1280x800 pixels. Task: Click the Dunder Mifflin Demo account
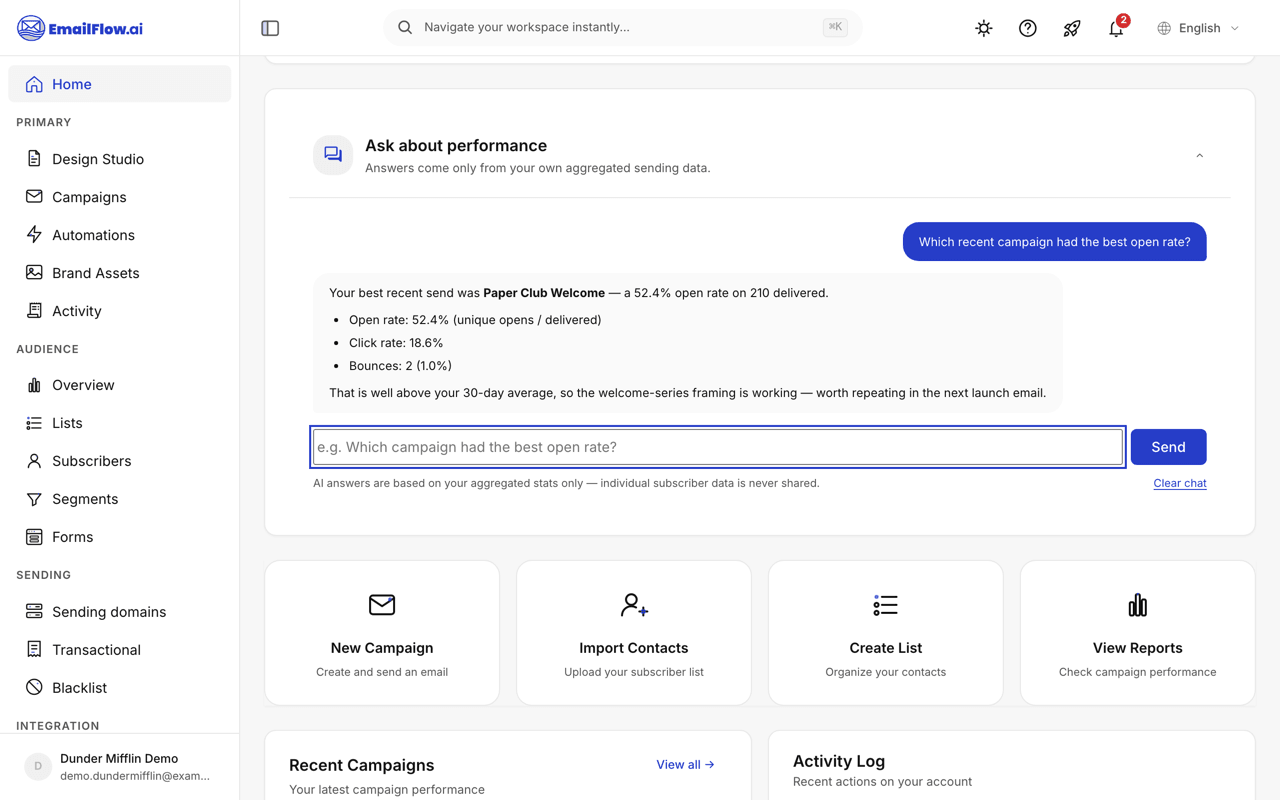[x=119, y=767]
